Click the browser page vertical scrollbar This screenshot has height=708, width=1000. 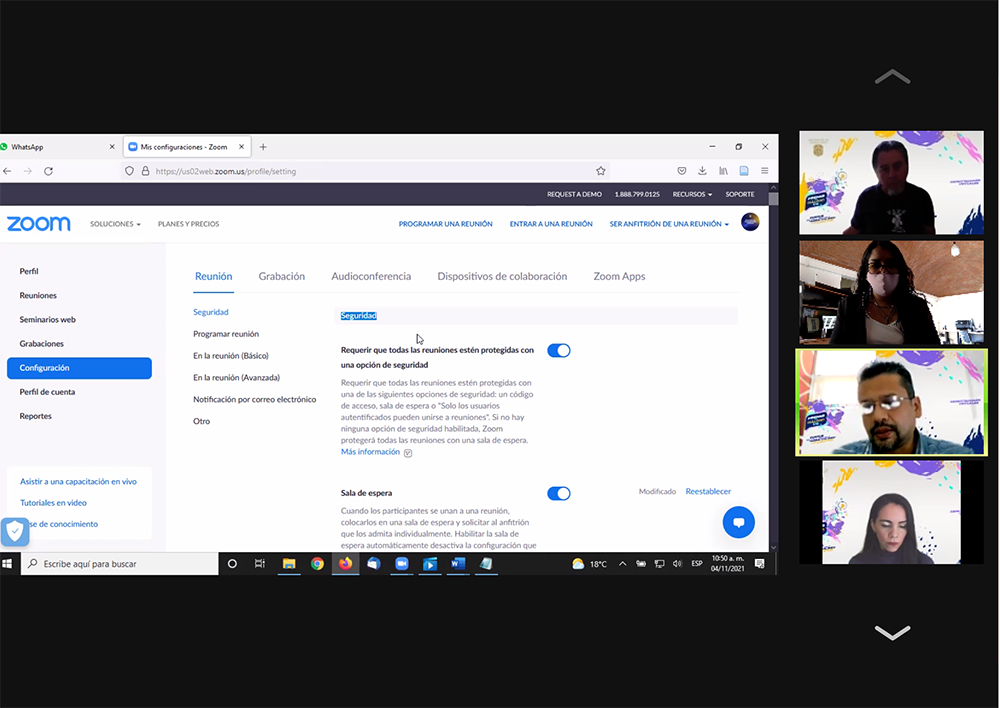point(773,350)
